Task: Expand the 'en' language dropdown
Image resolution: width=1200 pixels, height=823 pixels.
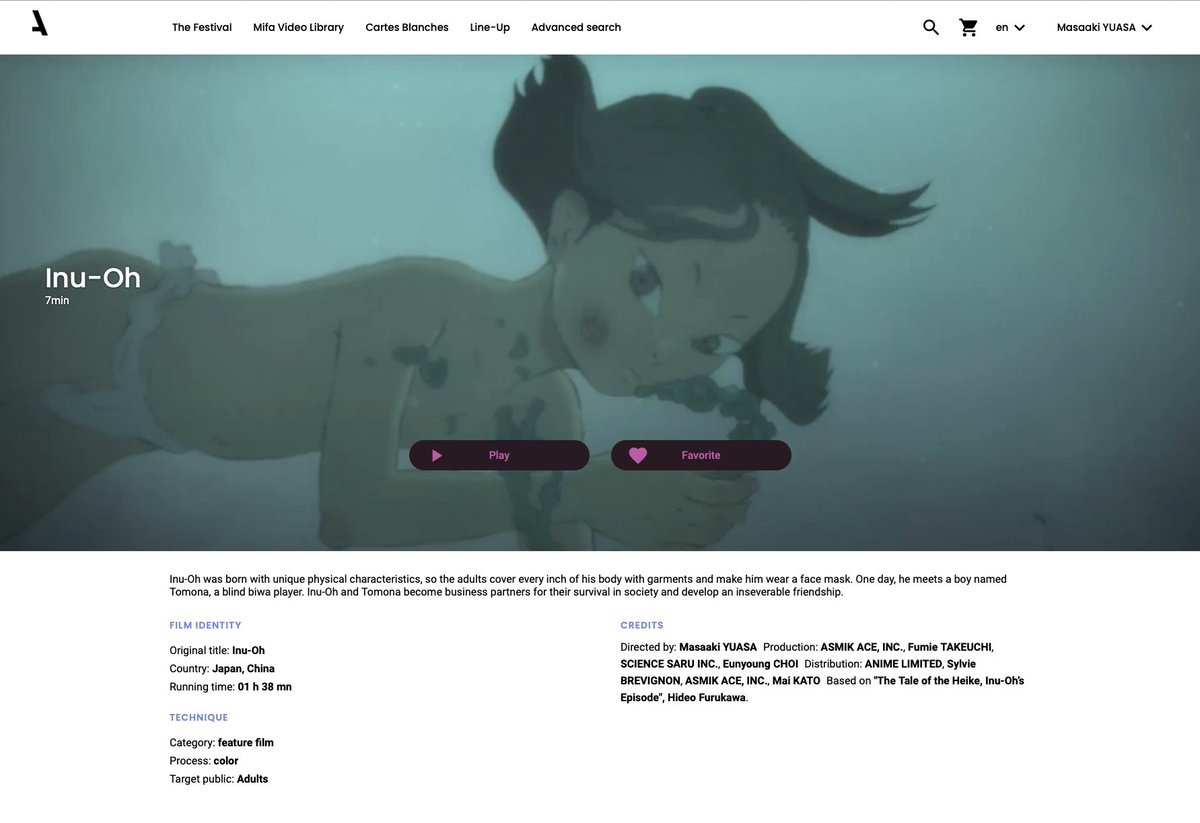Action: [x=1010, y=27]
